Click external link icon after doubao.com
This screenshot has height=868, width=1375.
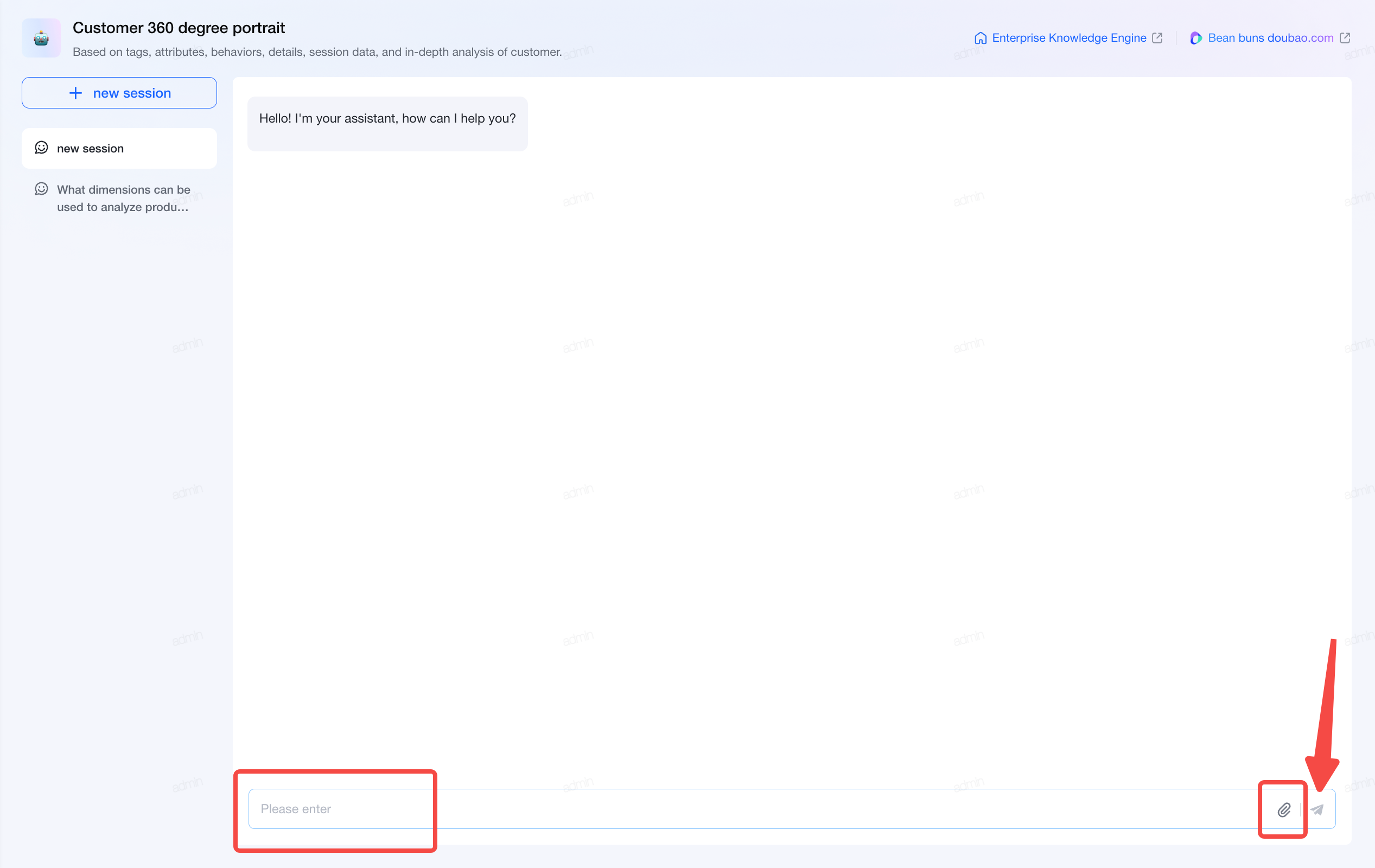click(1345, 37)
